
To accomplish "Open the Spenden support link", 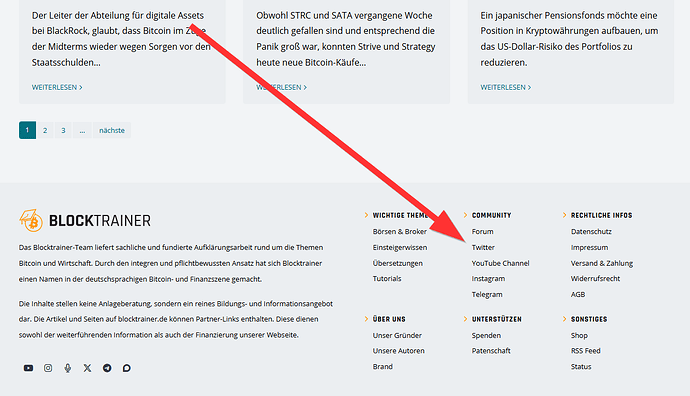I will tap(486, 335).
